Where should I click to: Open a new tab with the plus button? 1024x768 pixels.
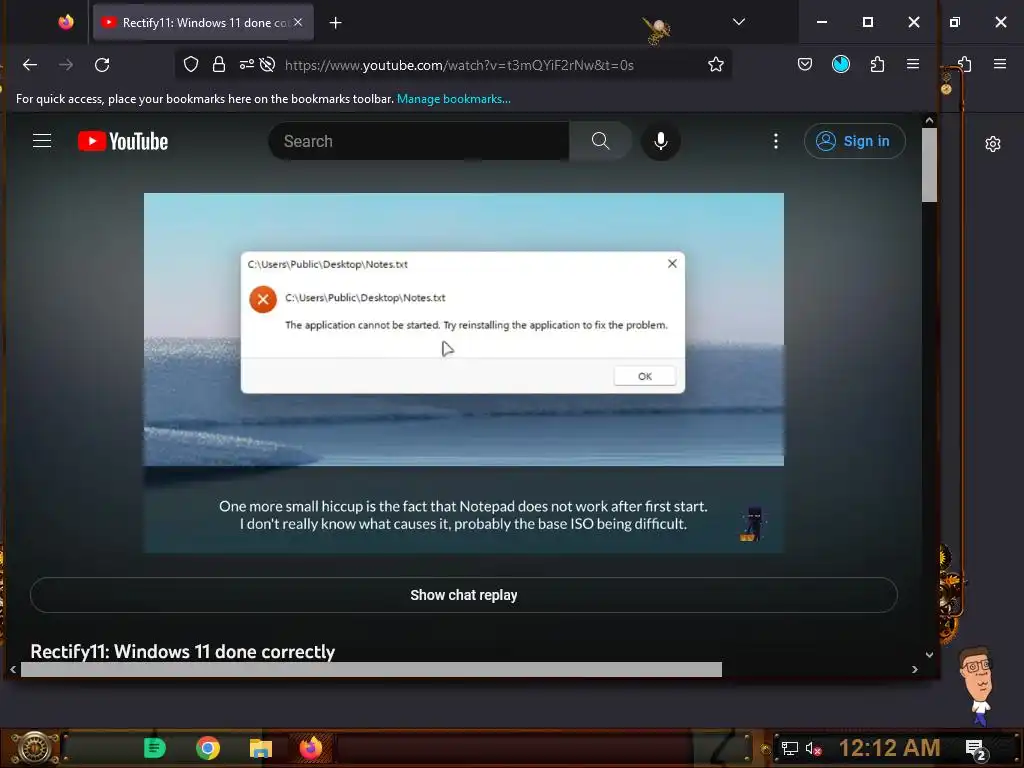(336, 23)
